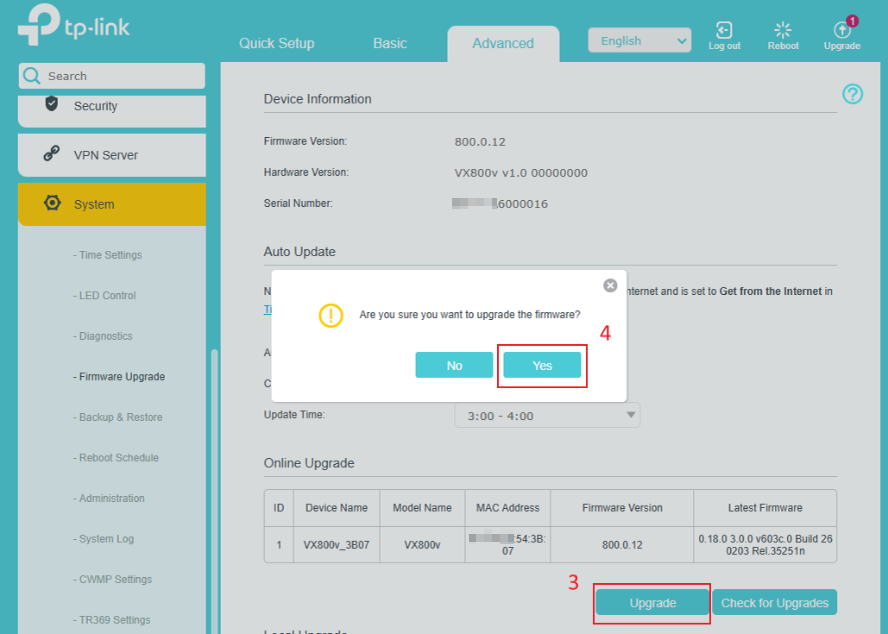Open the English language dropdown
The width and height of the screenshot is (888, 634).
pos(639,41)
